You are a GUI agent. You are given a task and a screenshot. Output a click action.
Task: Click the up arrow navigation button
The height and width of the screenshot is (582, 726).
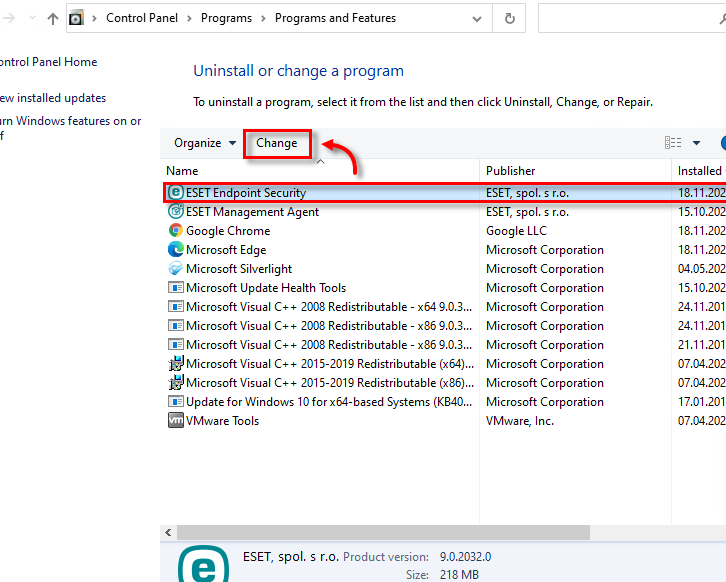[53, 18]
